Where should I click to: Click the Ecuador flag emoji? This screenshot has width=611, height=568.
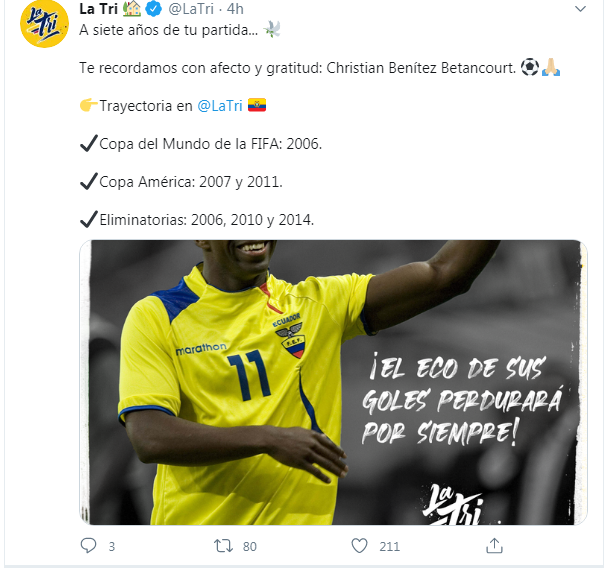(x=257, y=105)
